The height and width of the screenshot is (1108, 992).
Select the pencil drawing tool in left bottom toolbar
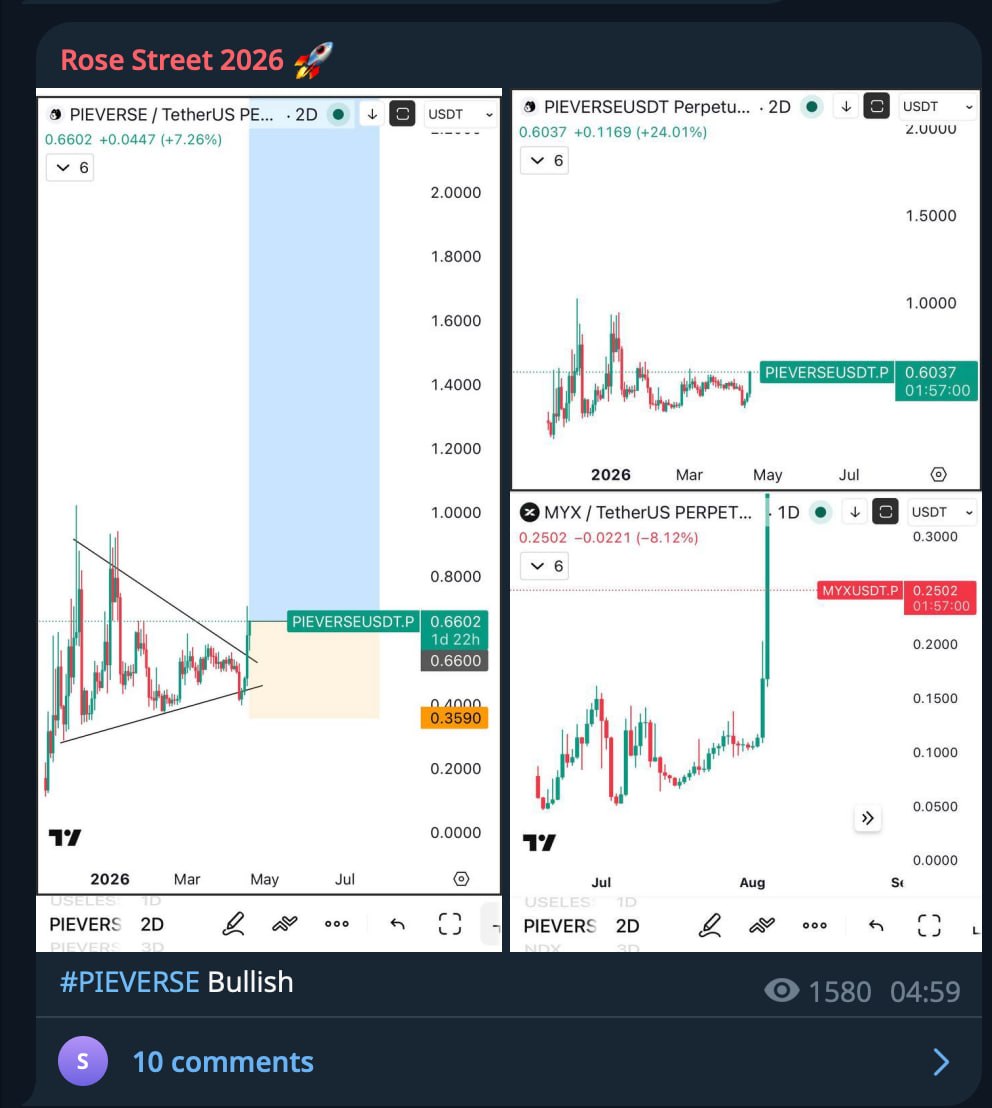point(233,924)
